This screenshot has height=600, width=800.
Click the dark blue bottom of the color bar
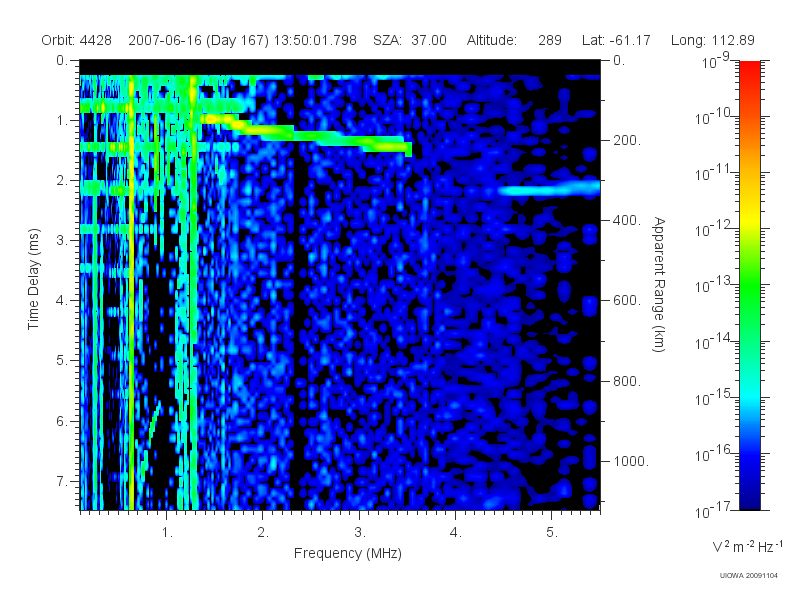pos(750,500)
